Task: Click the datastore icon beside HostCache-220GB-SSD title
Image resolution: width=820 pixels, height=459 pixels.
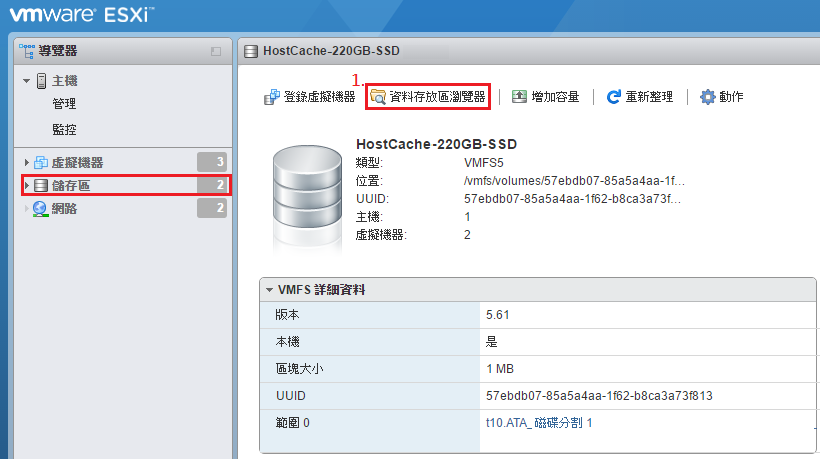Action: click(251, 51)
